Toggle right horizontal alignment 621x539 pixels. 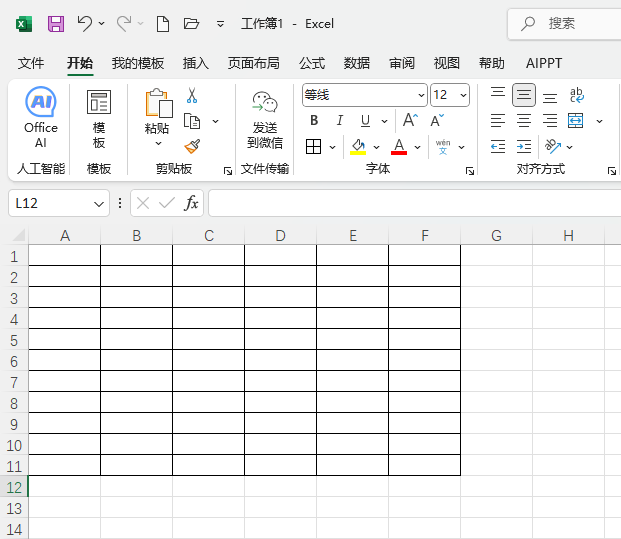550,120
